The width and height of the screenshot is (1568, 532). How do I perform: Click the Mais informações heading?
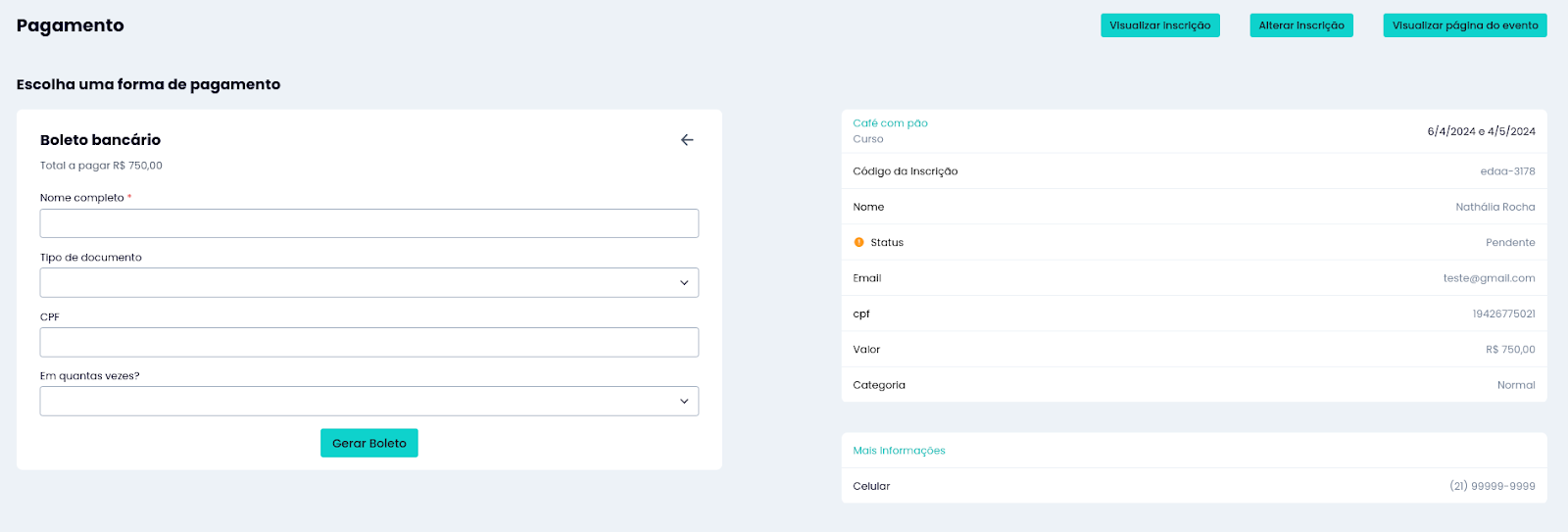click(899, 451)
